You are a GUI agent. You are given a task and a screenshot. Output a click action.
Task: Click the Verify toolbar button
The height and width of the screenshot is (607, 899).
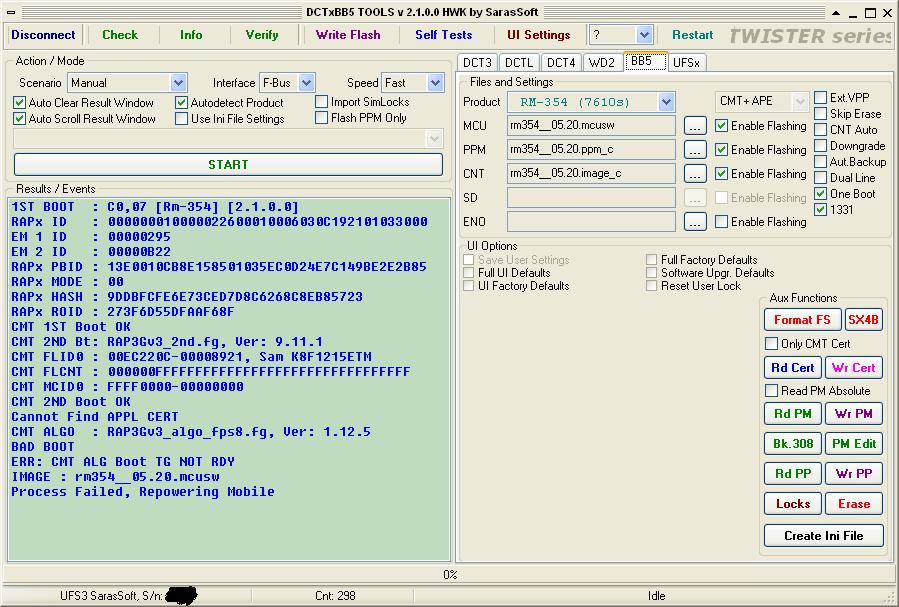click(262, 35)
